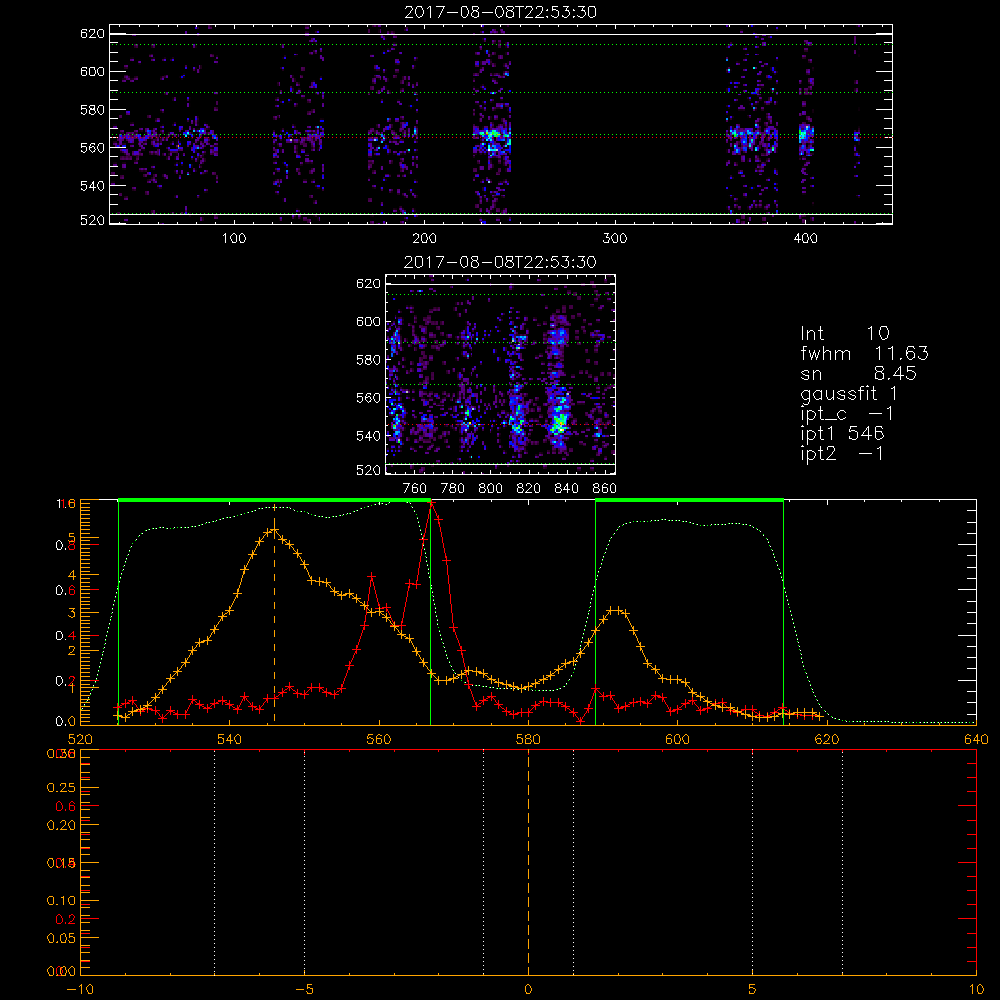This screenshot has width=1000, height=1000.
Task: Click y-axis label 0.25 of bottom plot
Action: [x=61, y=788]
